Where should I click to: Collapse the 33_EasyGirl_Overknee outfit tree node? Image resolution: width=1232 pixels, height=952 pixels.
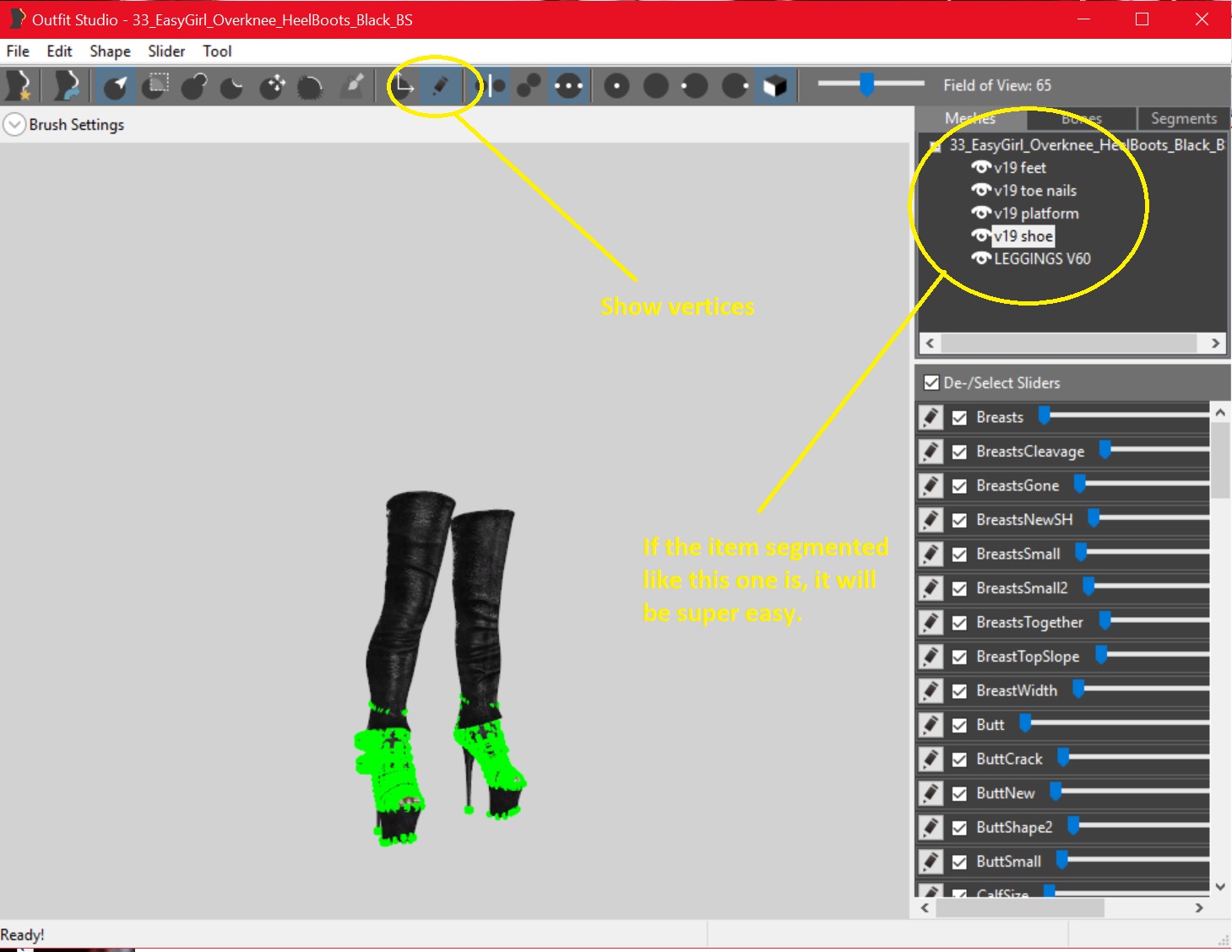[x=934, y=144]
